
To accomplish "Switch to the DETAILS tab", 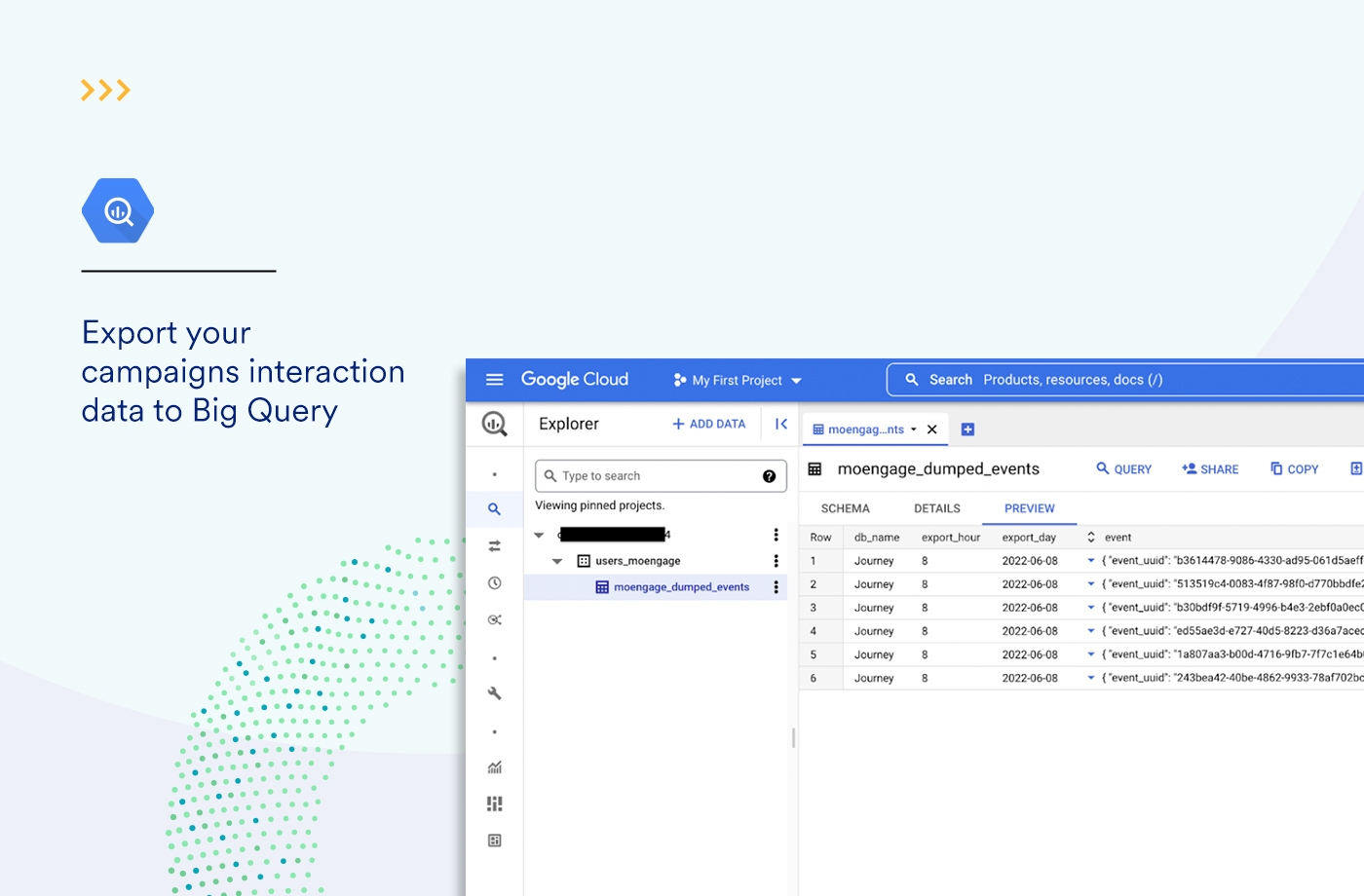I will (936, 508).
